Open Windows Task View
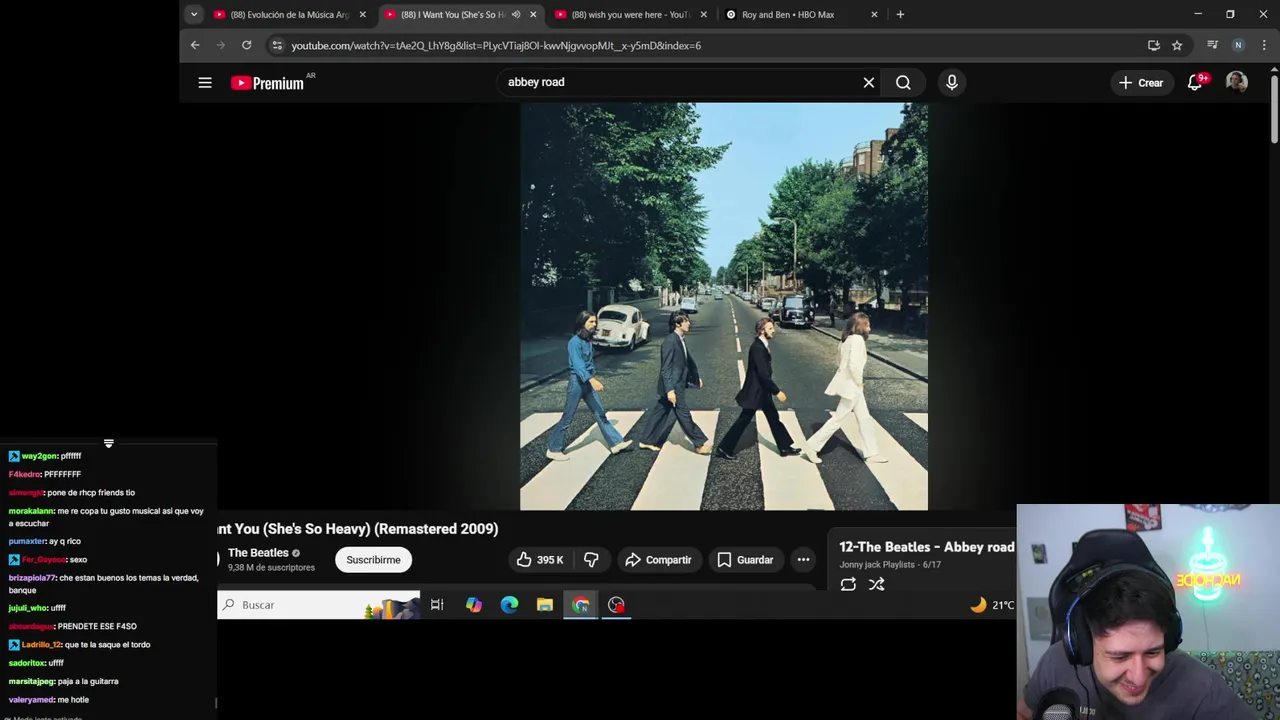This screenshot has height=720, width=1280. pos(437,605)
